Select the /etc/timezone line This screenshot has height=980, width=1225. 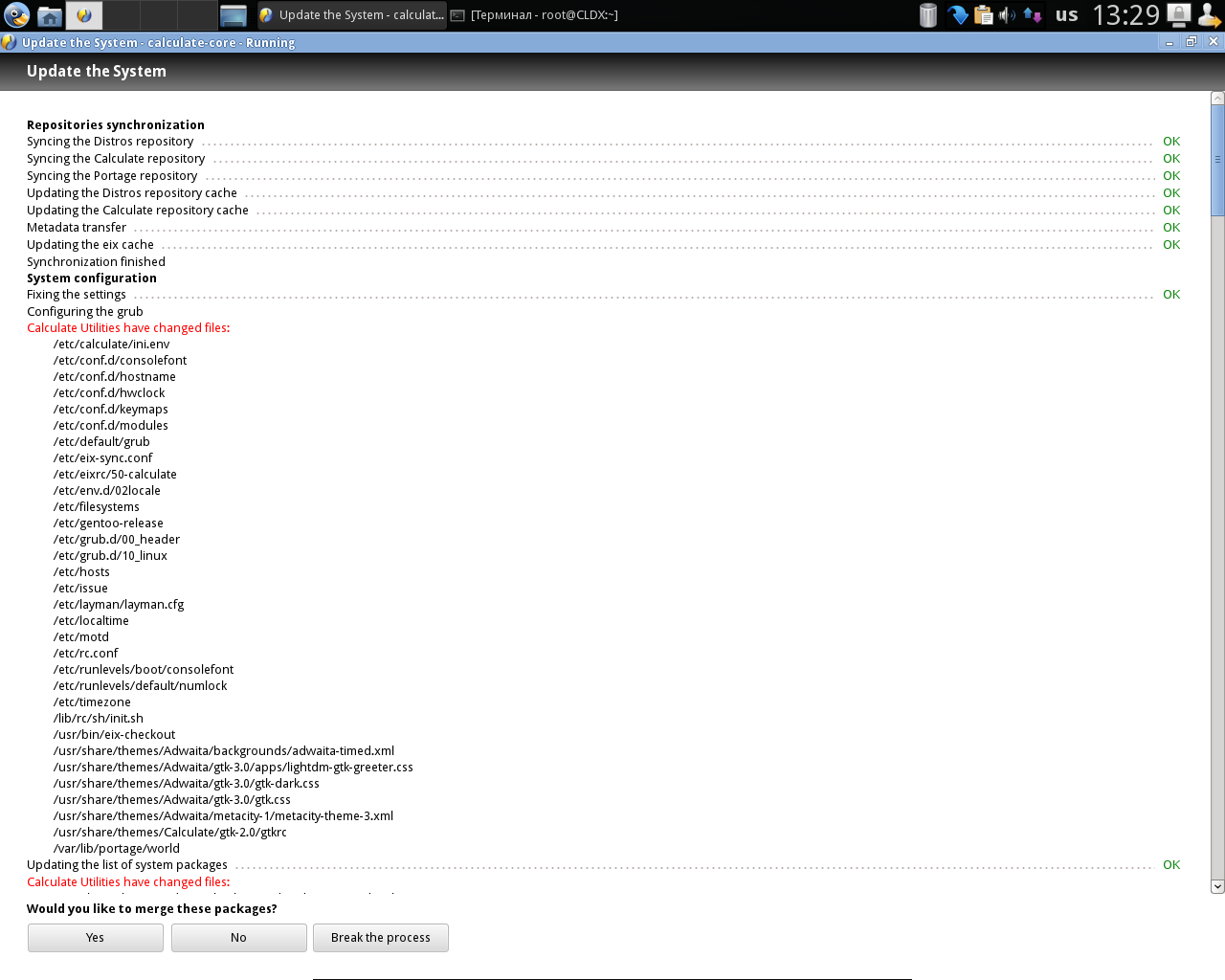coord(92,702)
